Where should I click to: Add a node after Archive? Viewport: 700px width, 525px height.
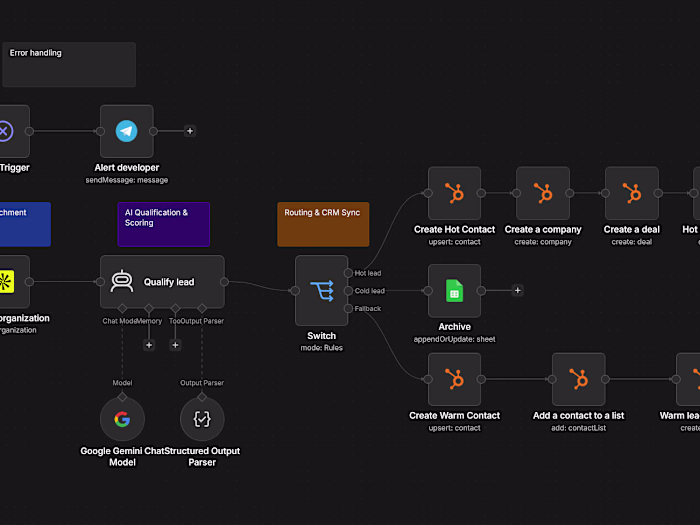click(x=517, y=291)
